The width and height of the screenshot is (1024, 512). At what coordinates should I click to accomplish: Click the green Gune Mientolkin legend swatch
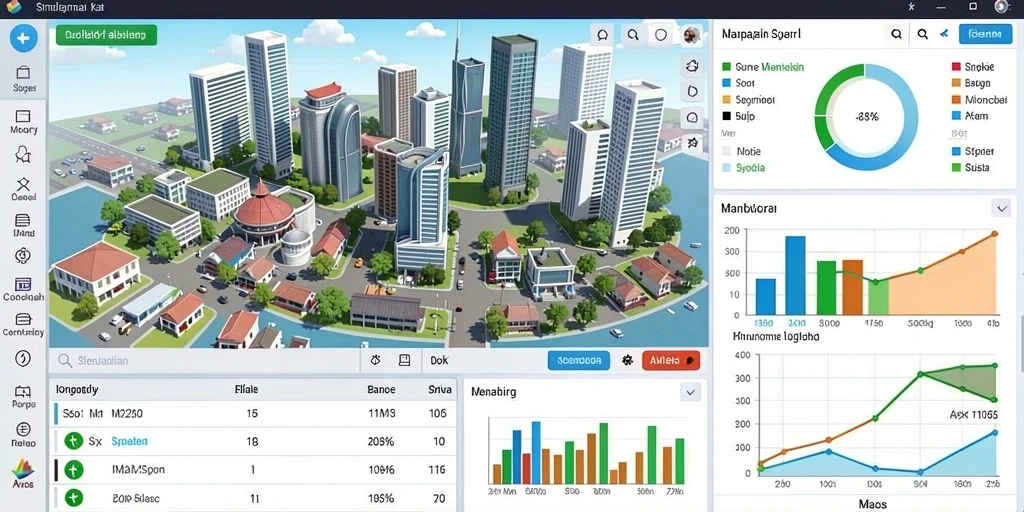coord(726,67)
